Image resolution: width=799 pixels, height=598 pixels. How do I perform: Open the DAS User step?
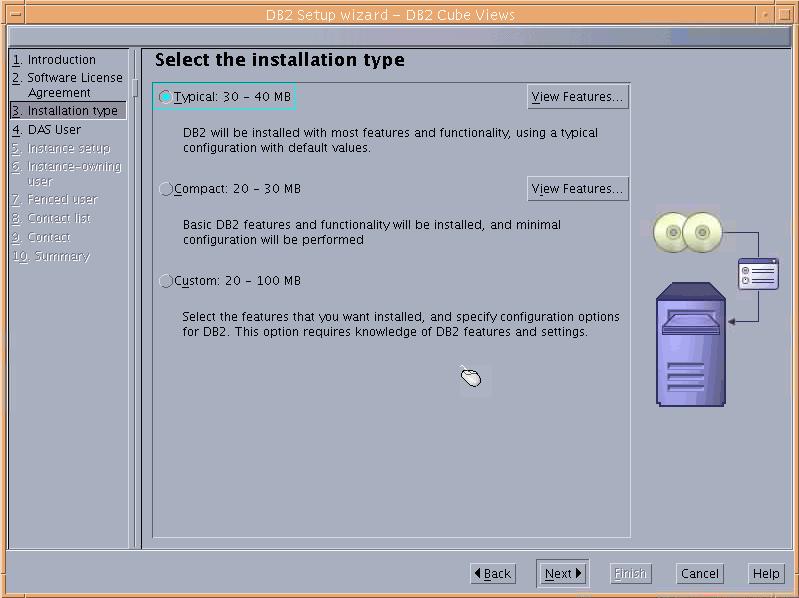coord(47,129)
